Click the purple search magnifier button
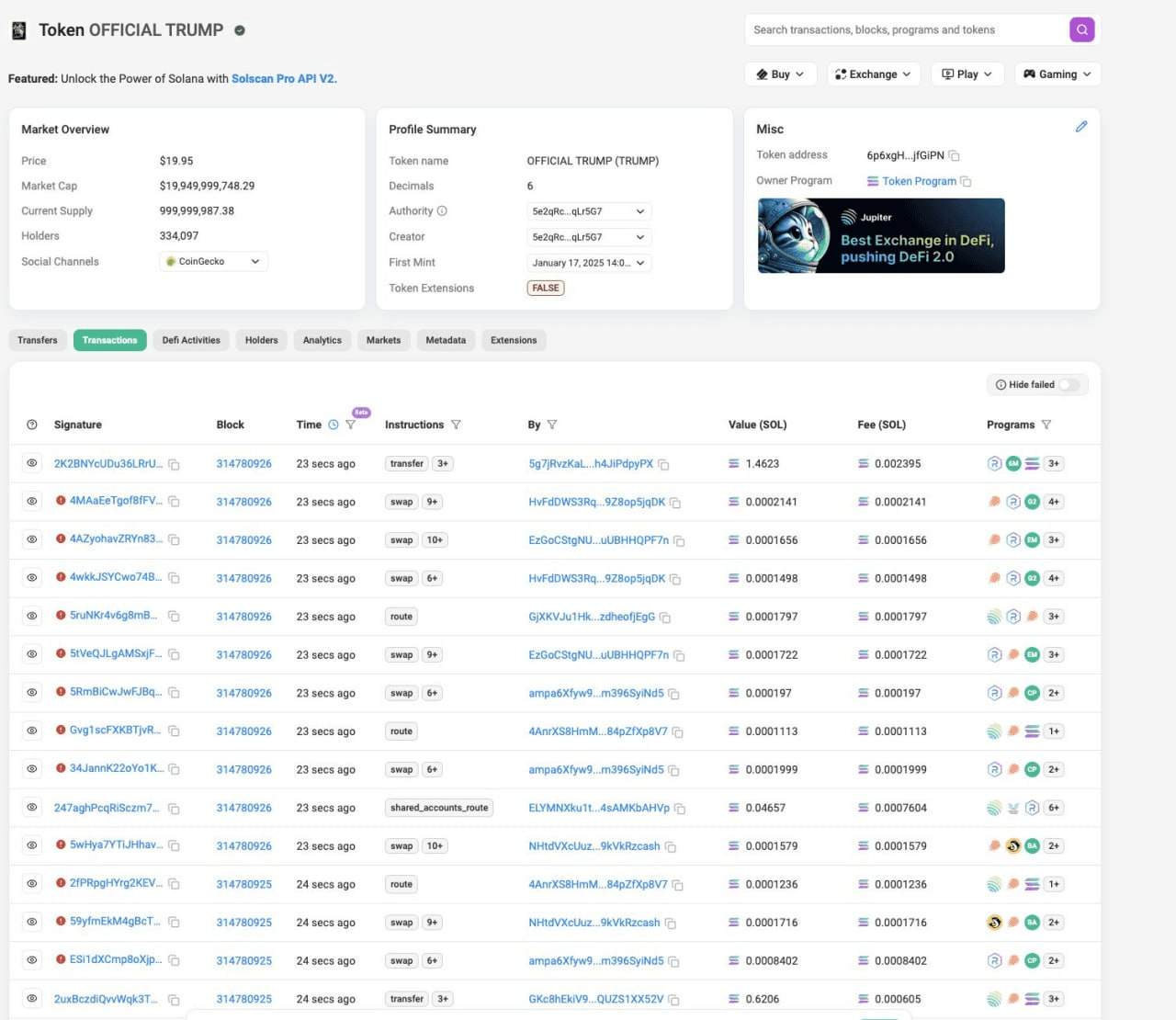This screenshot has width=1176, height=1020. click(x=1082, y=29)
